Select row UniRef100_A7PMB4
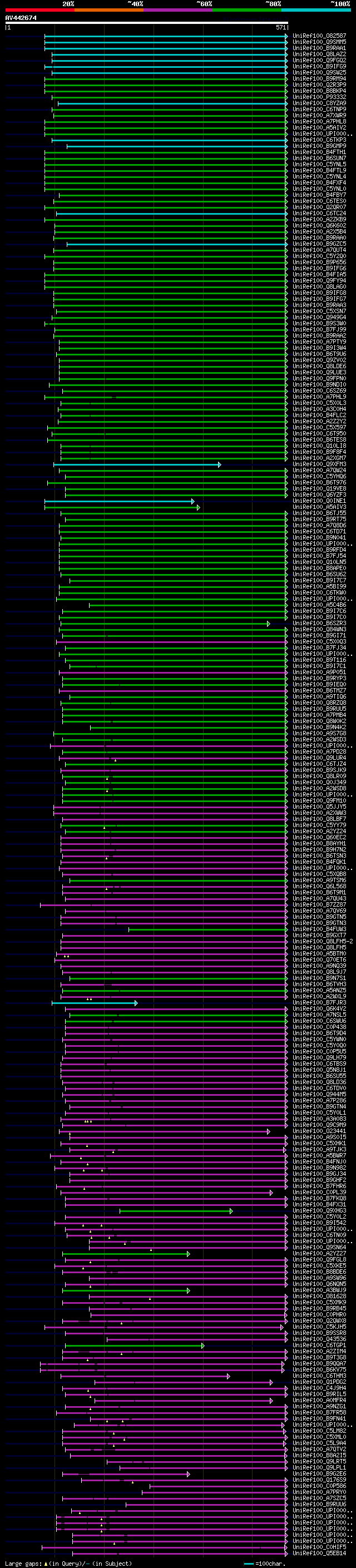The height and width of the screenshot is (1568, 356). [319, 715]
